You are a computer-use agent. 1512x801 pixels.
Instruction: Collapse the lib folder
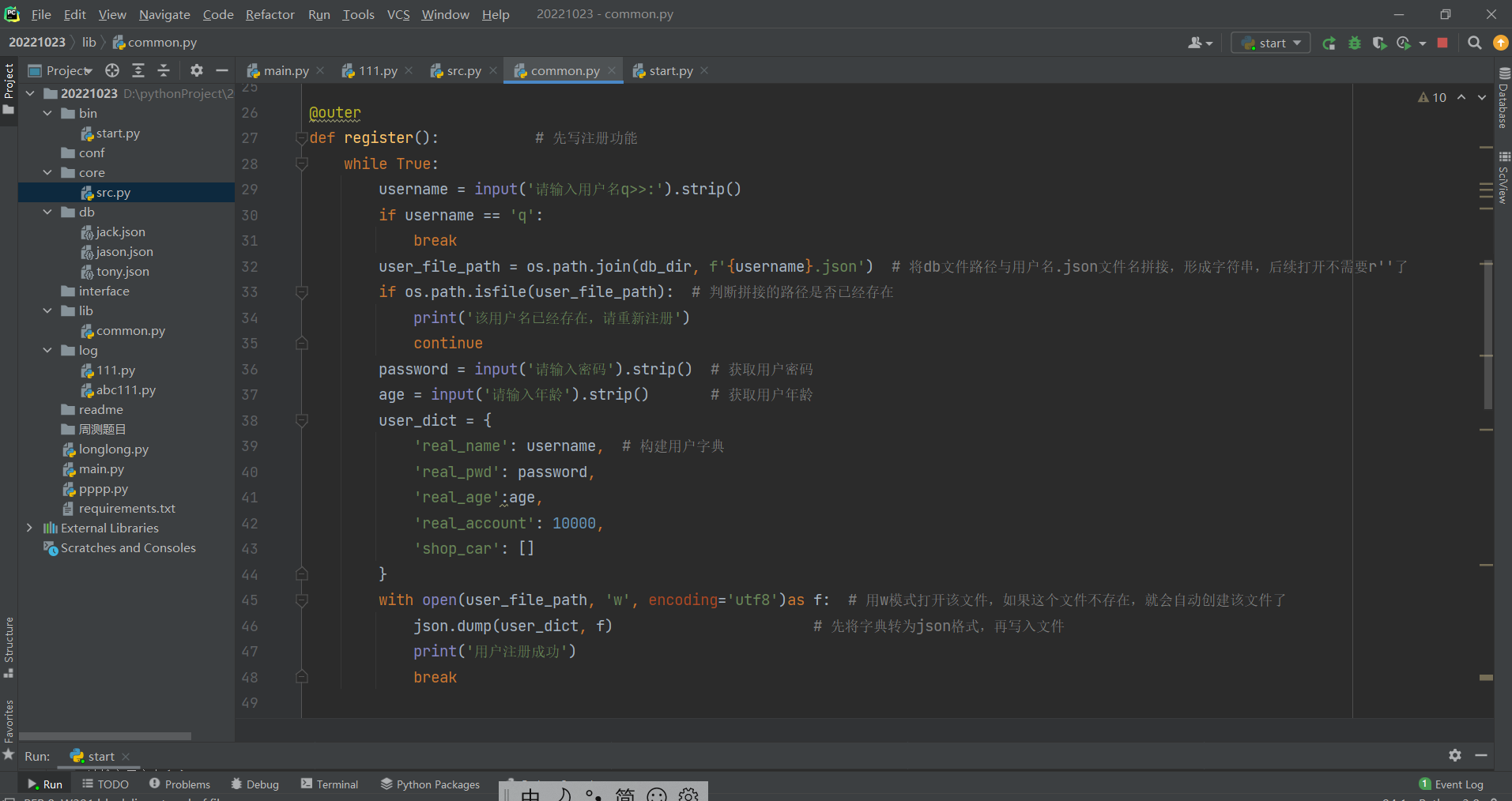click(47, 310)
